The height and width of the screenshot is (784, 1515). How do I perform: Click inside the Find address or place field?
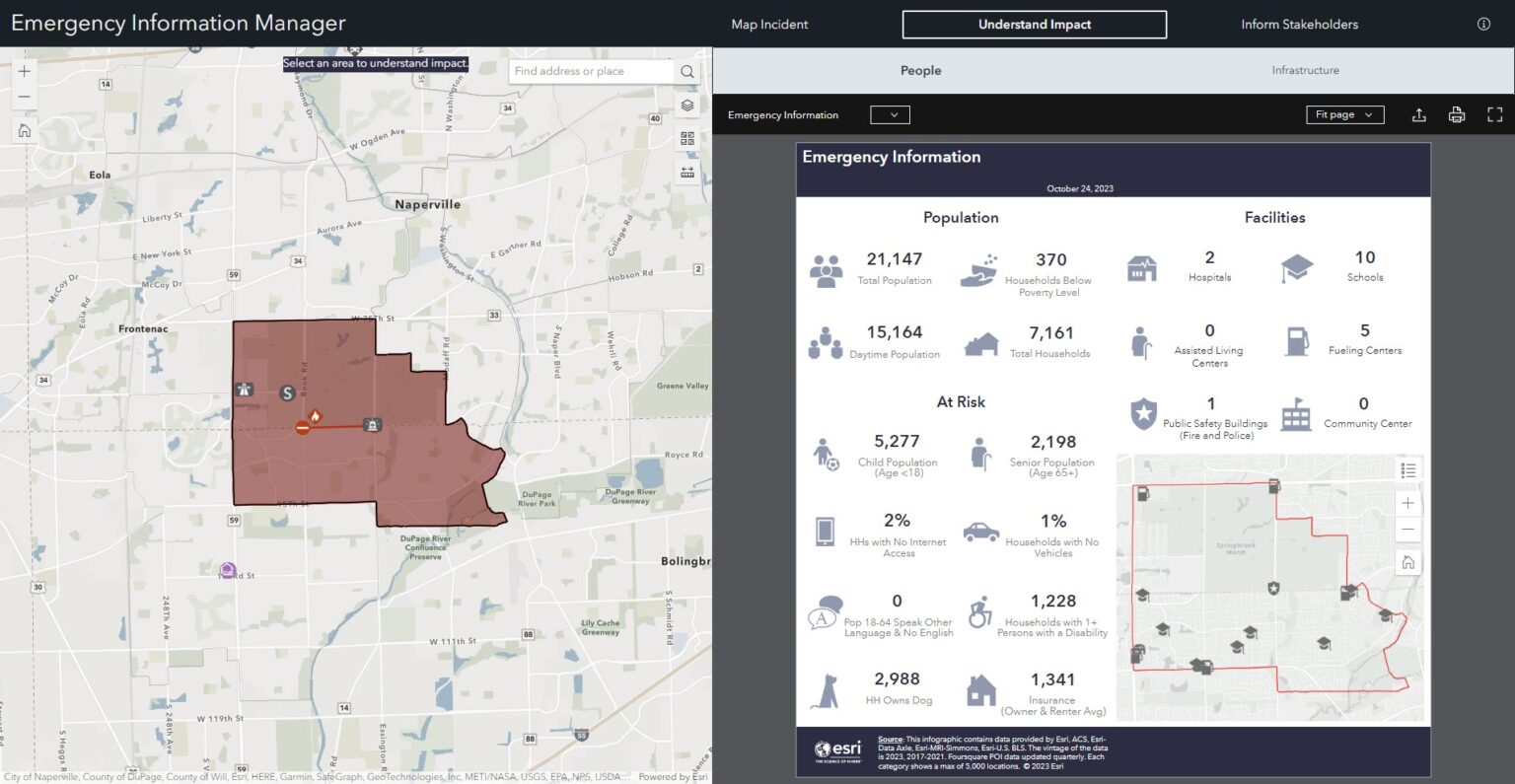(x=587, y=71)
